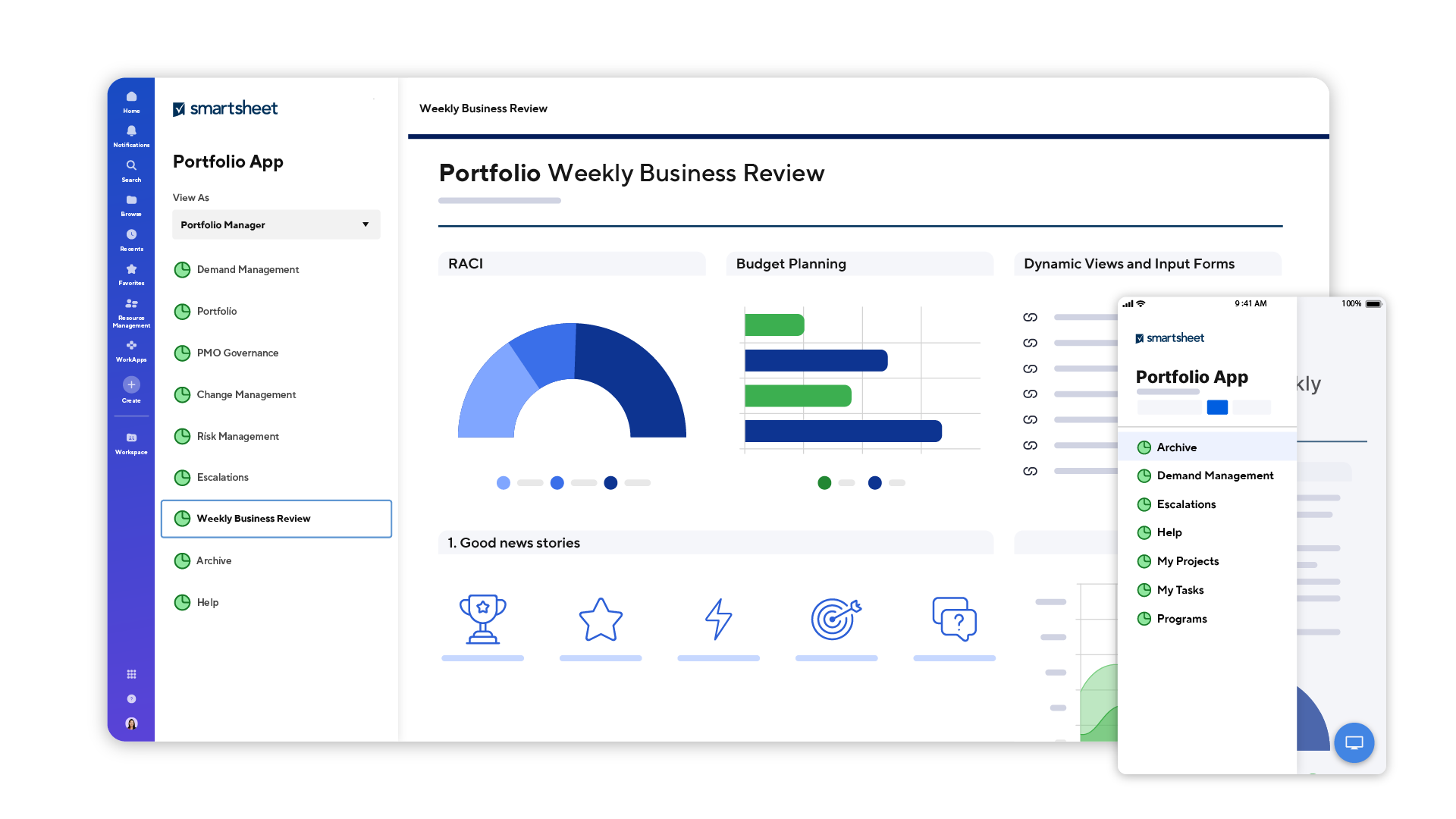Open the Favorites star icon
1456x819 pixels.
131,269
